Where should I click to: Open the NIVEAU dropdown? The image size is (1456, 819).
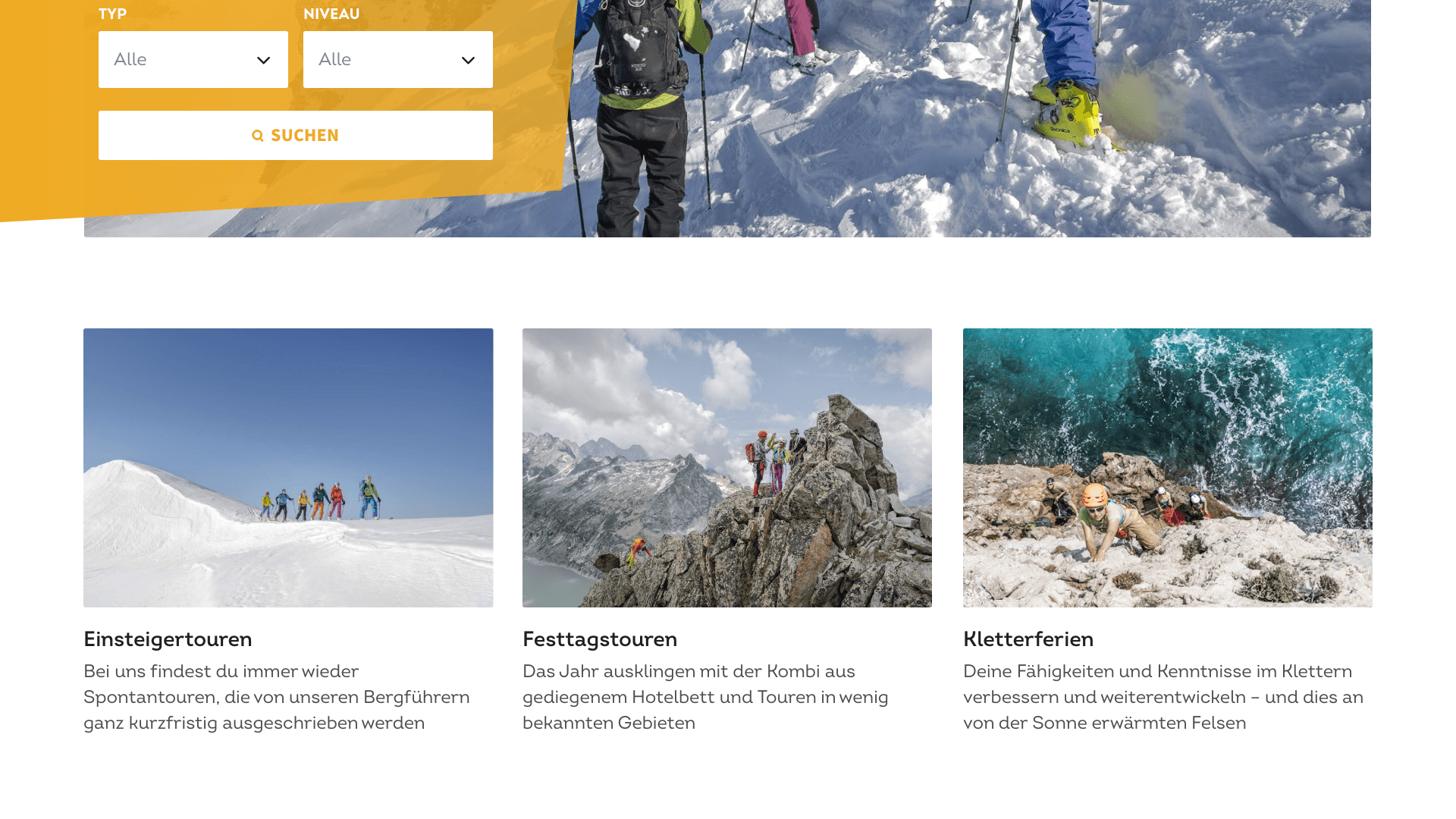[x=398, y=59]
